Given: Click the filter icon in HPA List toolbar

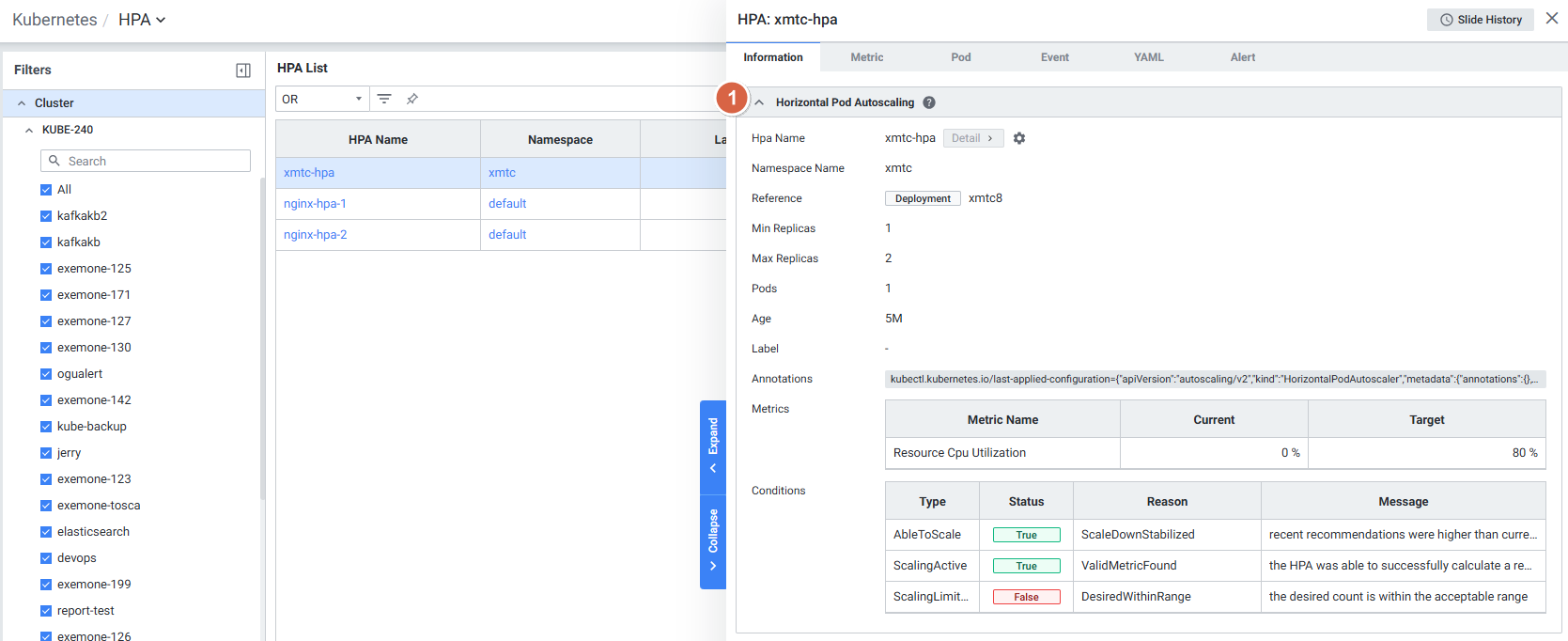Looking at the screenshot, I should click(x=384, y=99).
